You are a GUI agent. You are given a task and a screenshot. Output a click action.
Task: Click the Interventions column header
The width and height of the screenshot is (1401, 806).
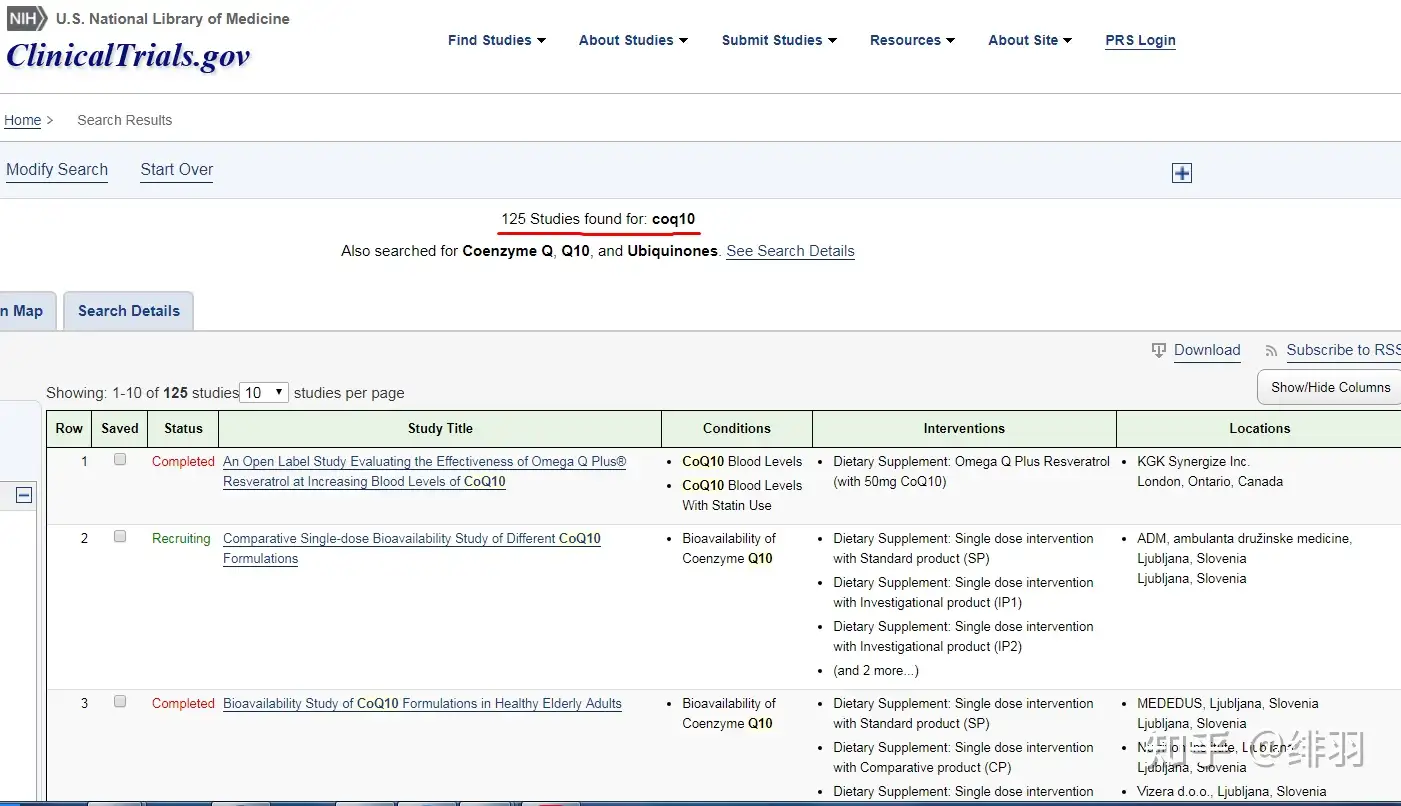(x=964, y=428)
